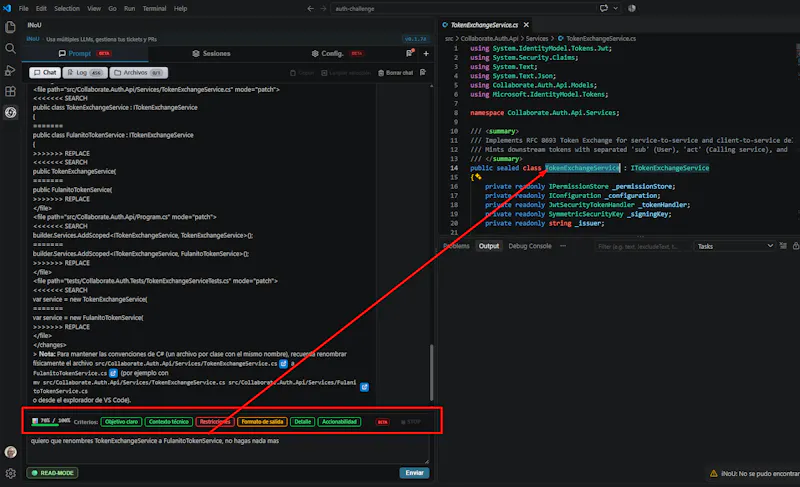Toggle the Accionabilidad criterion
Image resolution: width=800 pixels, height=487 pixels.
pos(339,422)
